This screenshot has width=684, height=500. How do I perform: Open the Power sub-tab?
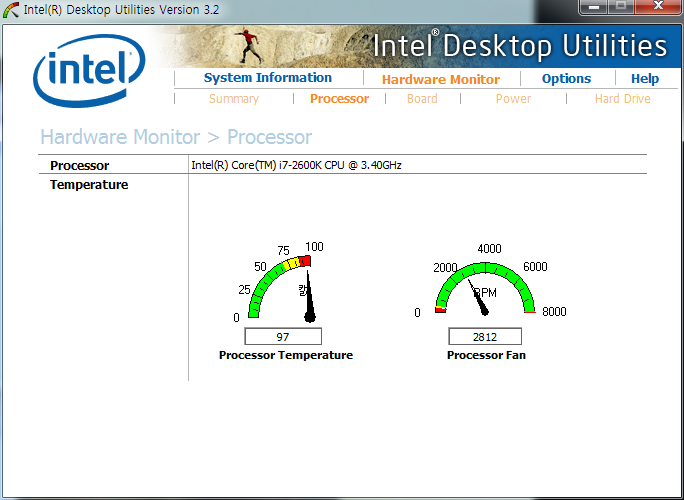tap(513, 99)
